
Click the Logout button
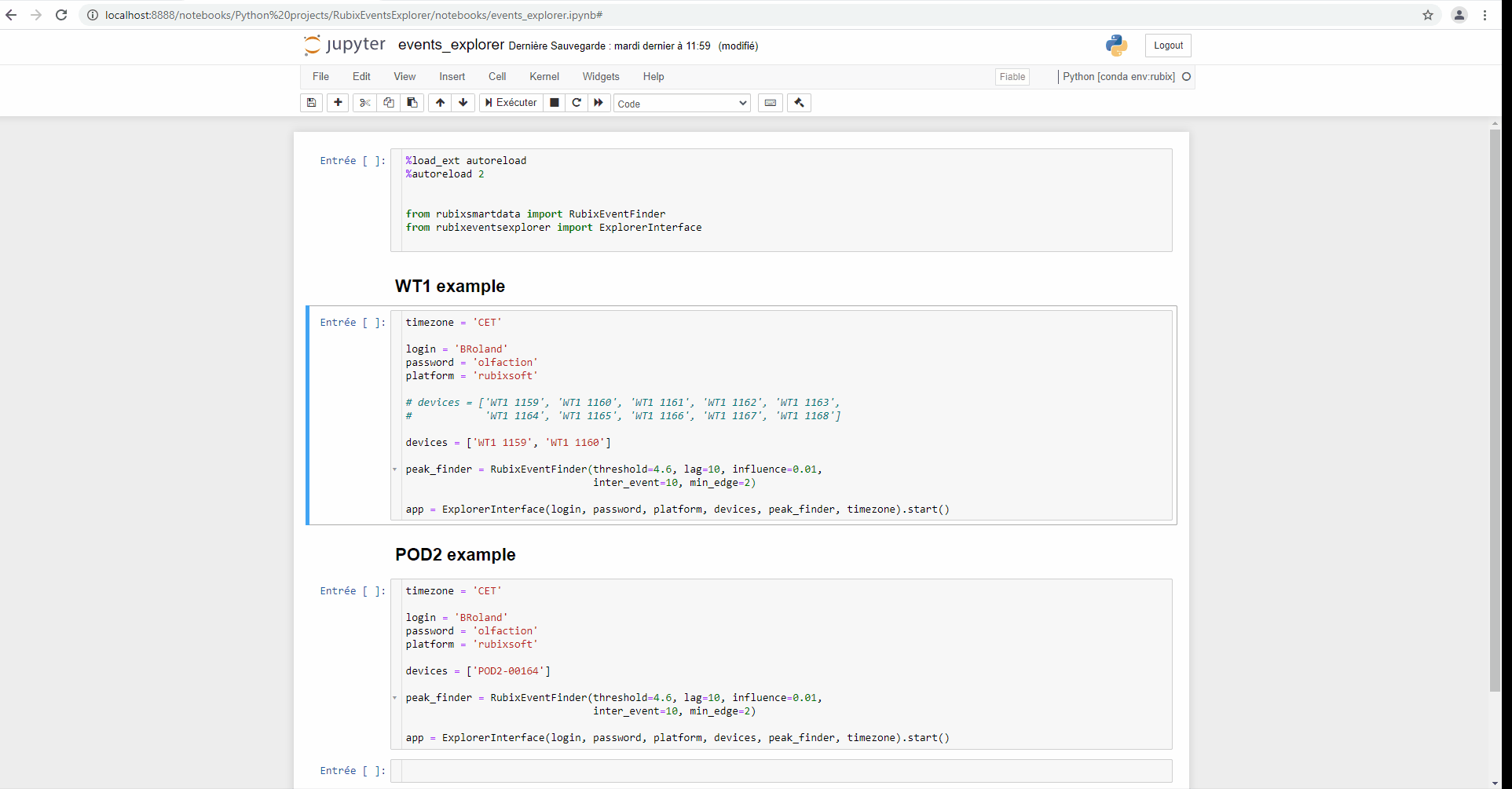coord(1168,46)
